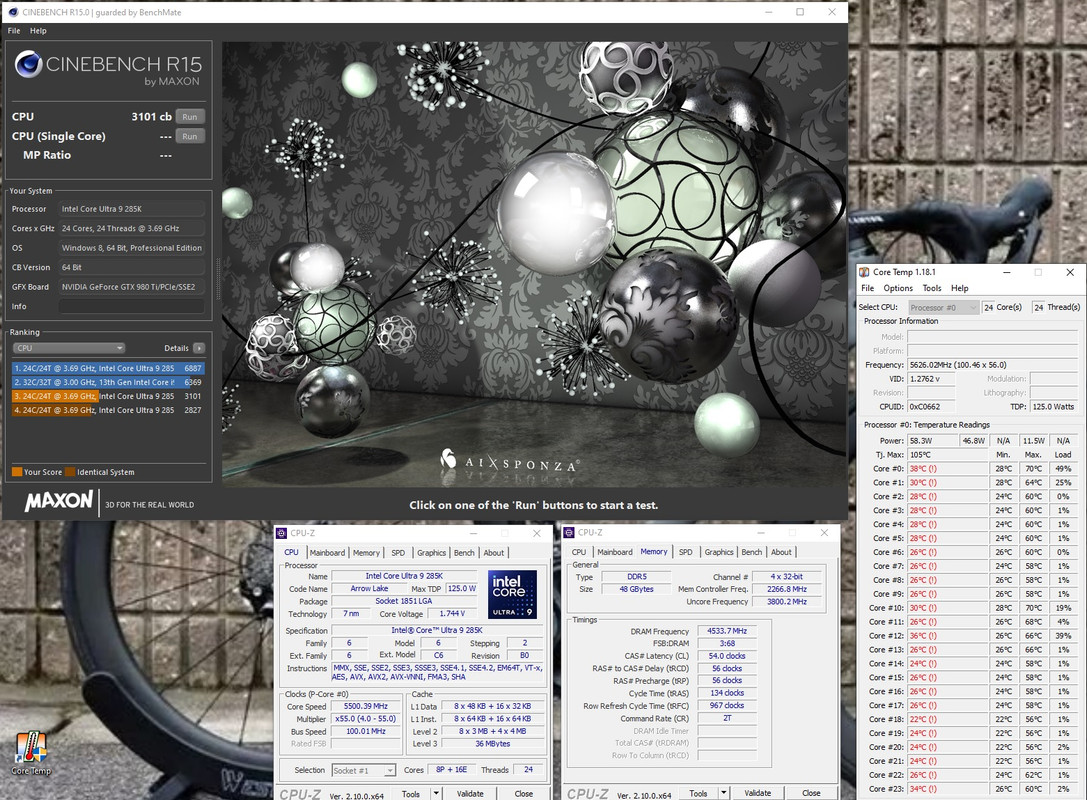
Task: Click the Details arrow button in Ranking
Action: (x=199, y=348)
